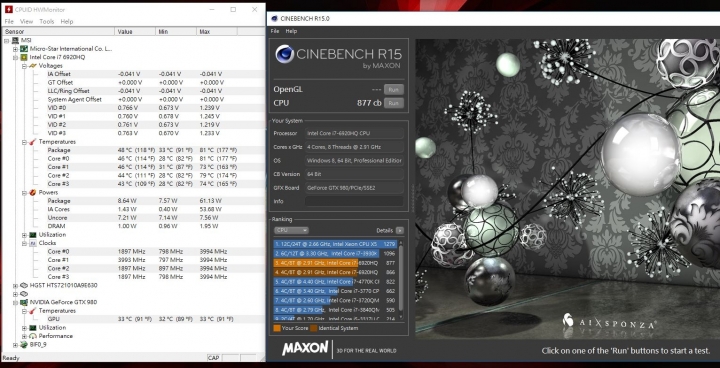
Task: Click the Cinebench R15 sphere logo
Action: [285, 54]
